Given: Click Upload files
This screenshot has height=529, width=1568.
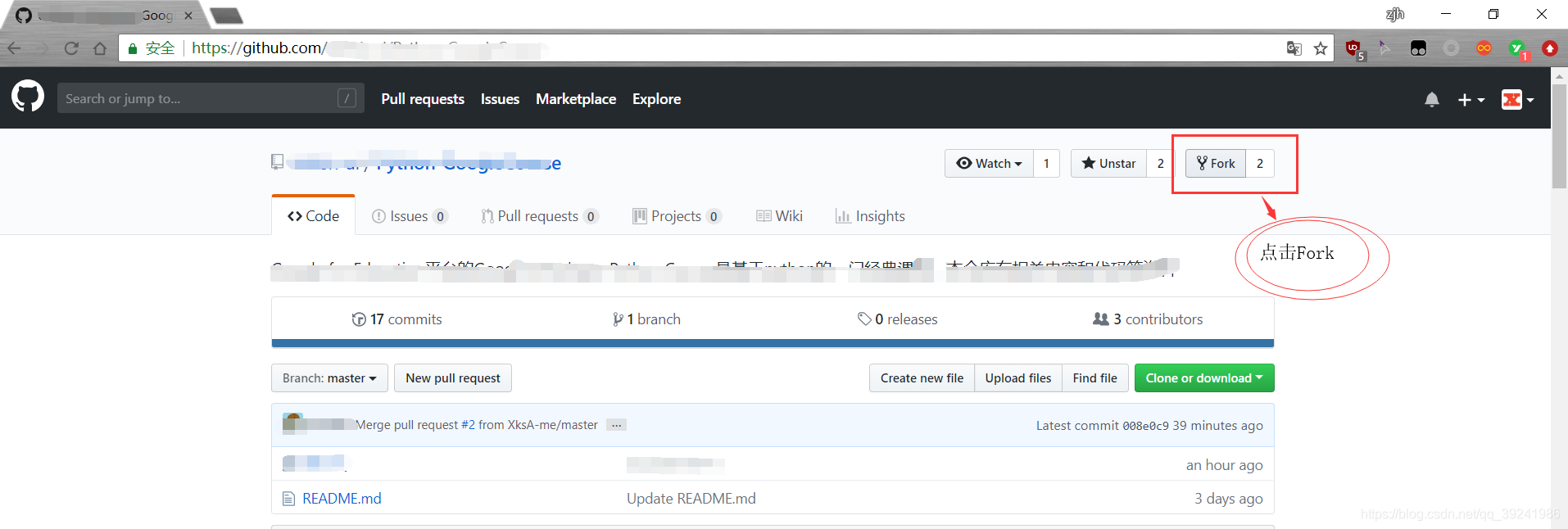Looking at the screenshot, I should click(x=1018, y=378).
